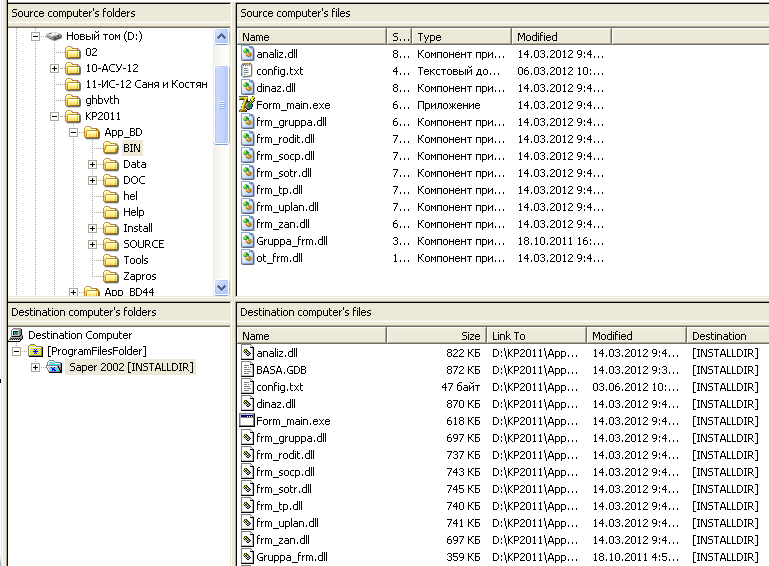Click folder icon named 02
This screenshot has height=566, width=769.
point(73,52)
